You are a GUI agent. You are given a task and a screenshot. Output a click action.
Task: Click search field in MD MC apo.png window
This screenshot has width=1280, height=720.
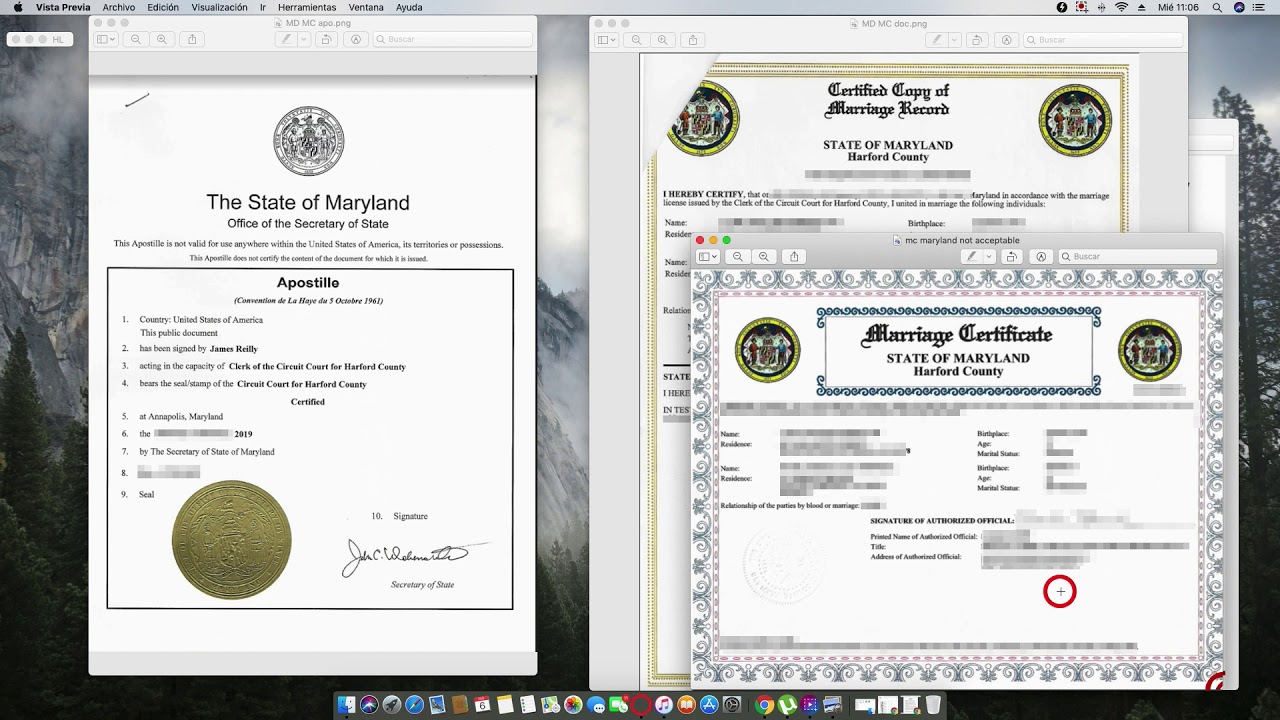click(x=453, y=39)
